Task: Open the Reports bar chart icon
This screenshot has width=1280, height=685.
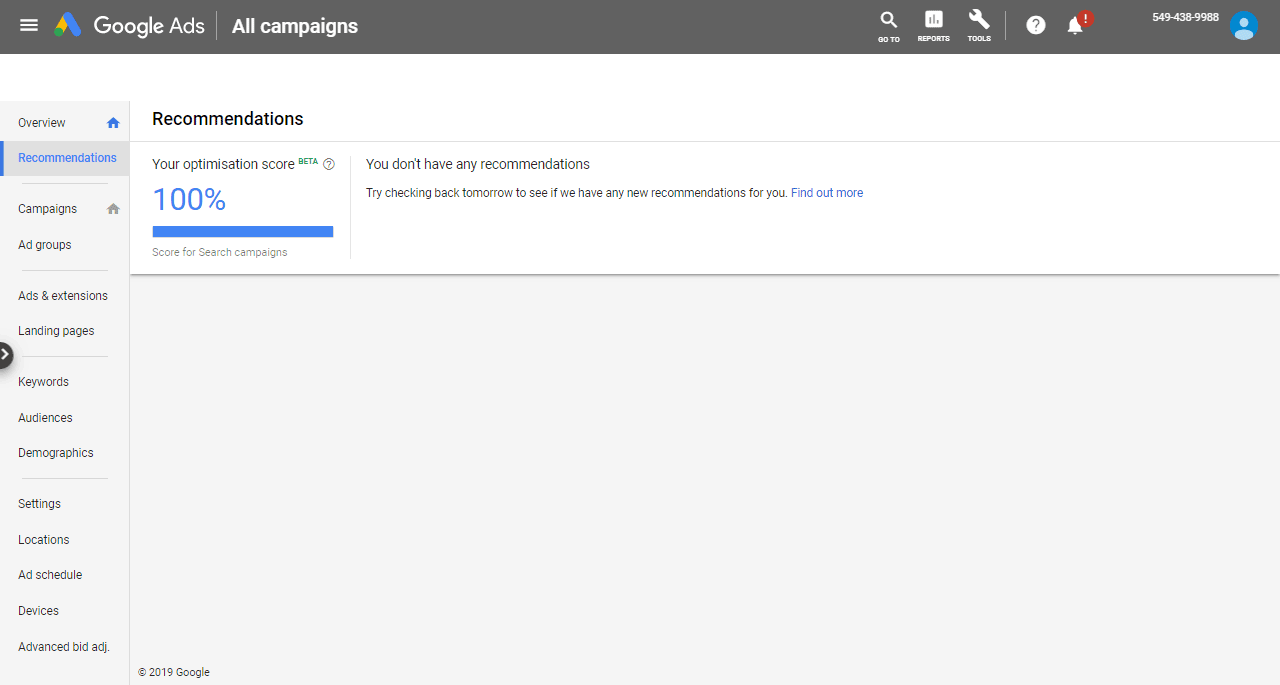Action: point(933,25)
